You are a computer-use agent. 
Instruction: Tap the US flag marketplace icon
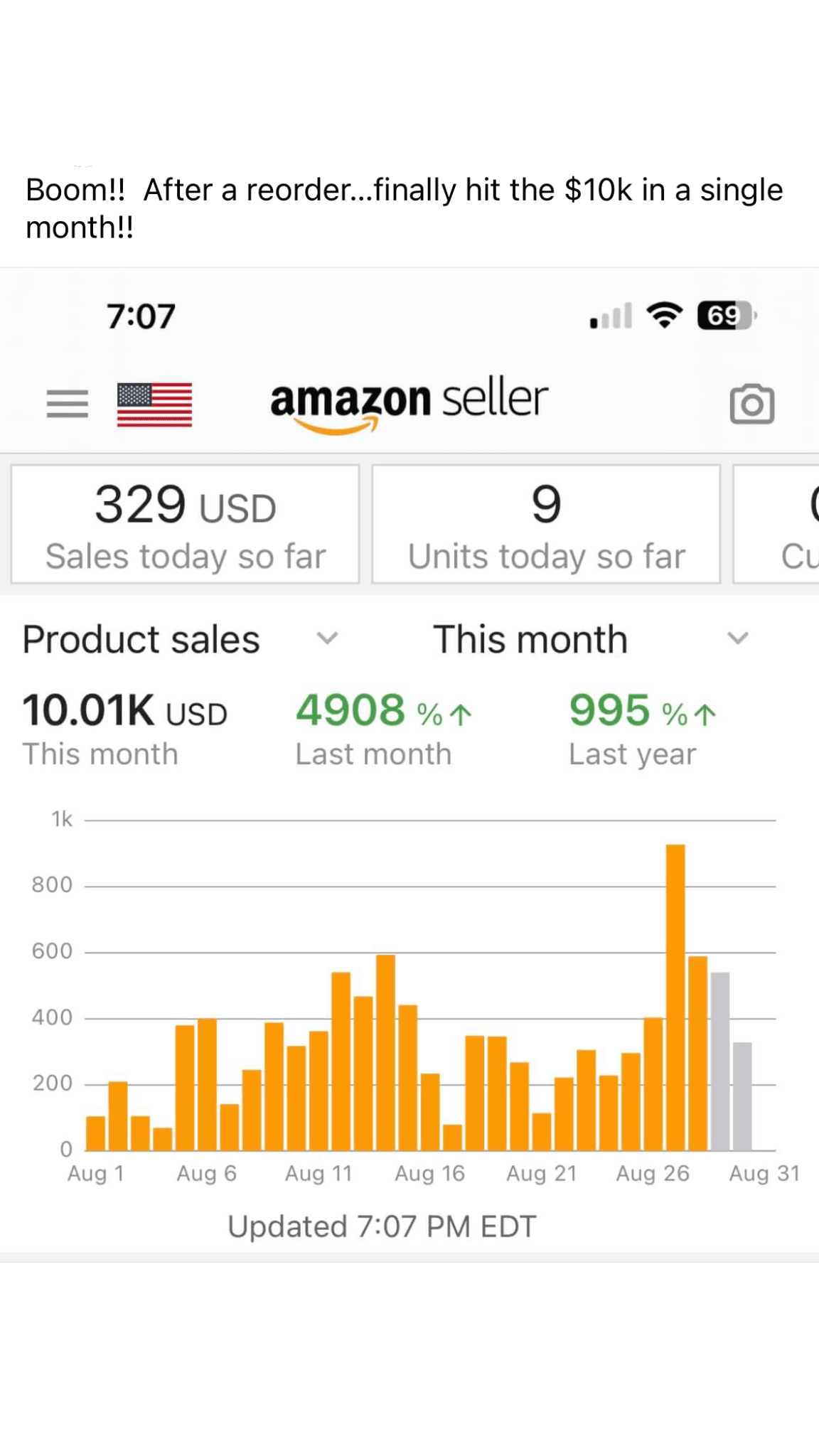(x=154, y=404)
